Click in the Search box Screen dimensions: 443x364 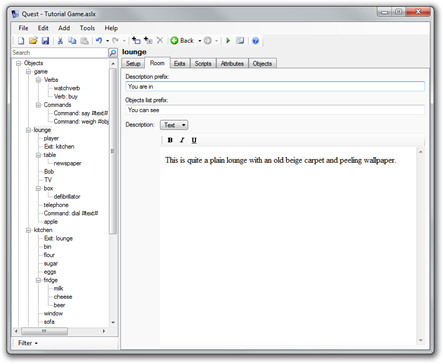pos(60,53)
